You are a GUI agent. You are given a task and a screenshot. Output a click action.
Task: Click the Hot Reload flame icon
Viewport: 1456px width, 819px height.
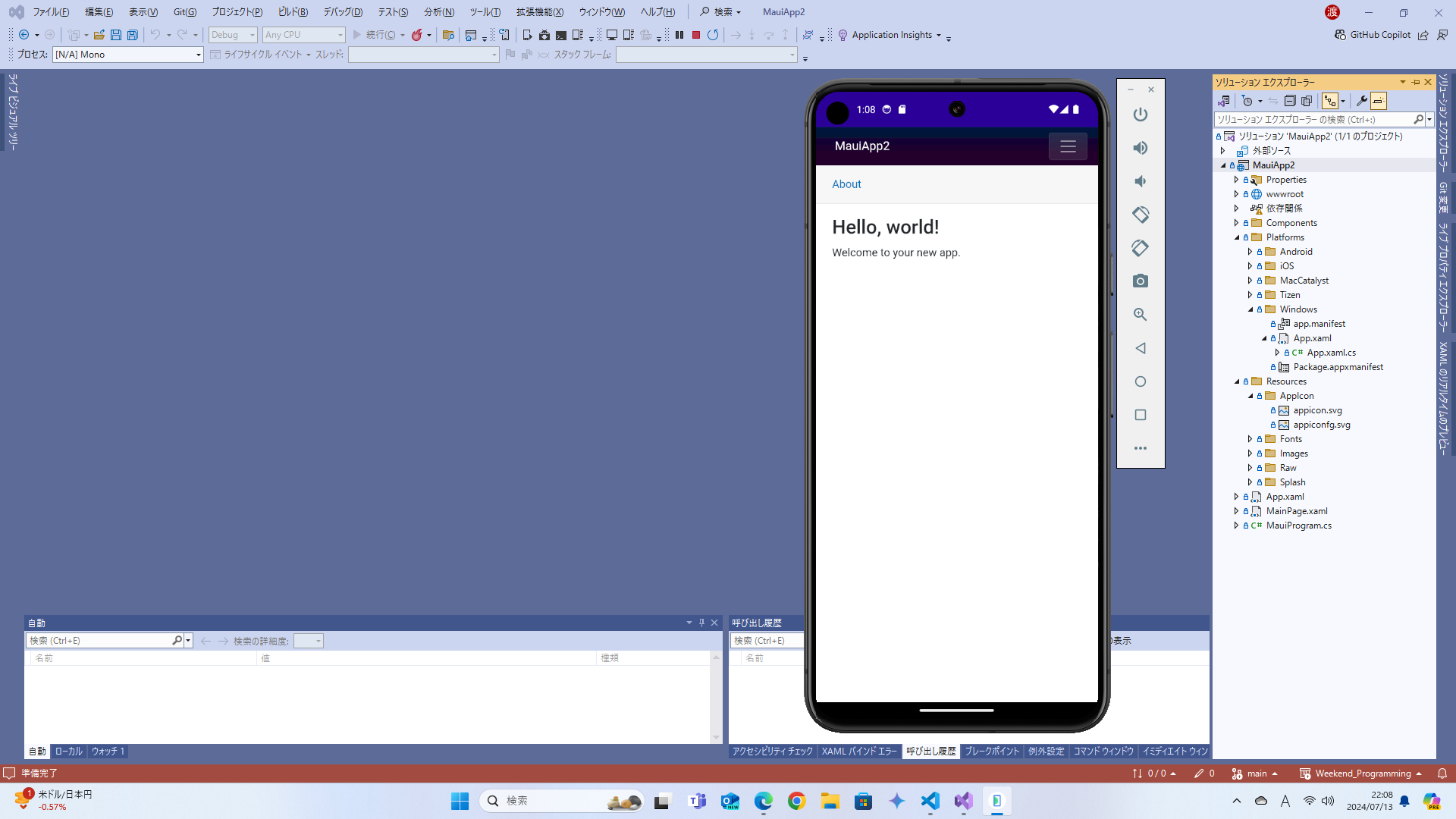pyautogui.click(x=416, y=35)
